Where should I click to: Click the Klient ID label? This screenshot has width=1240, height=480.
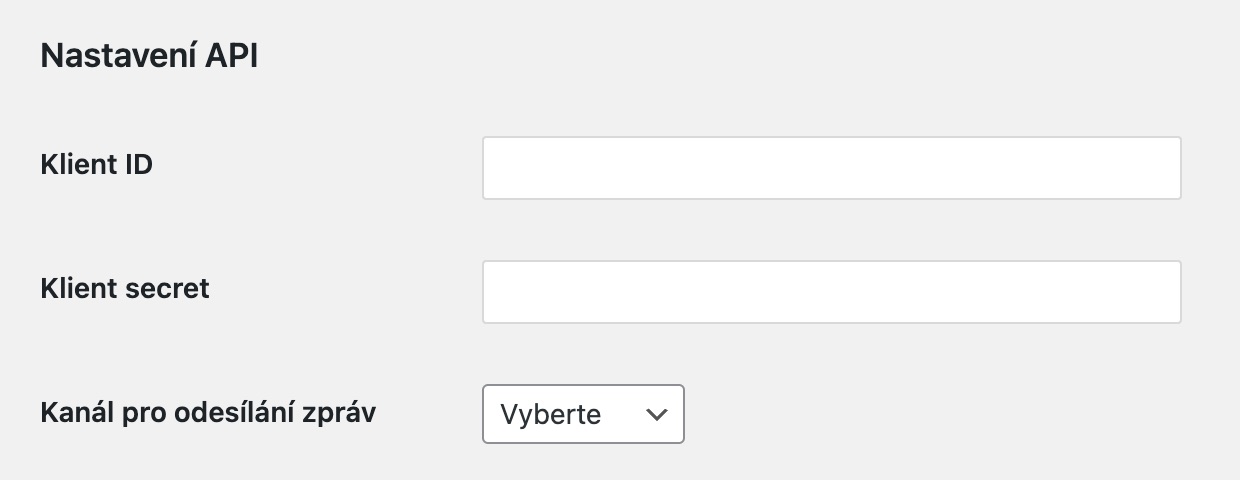pyautogui.click(x=96, y=165)
